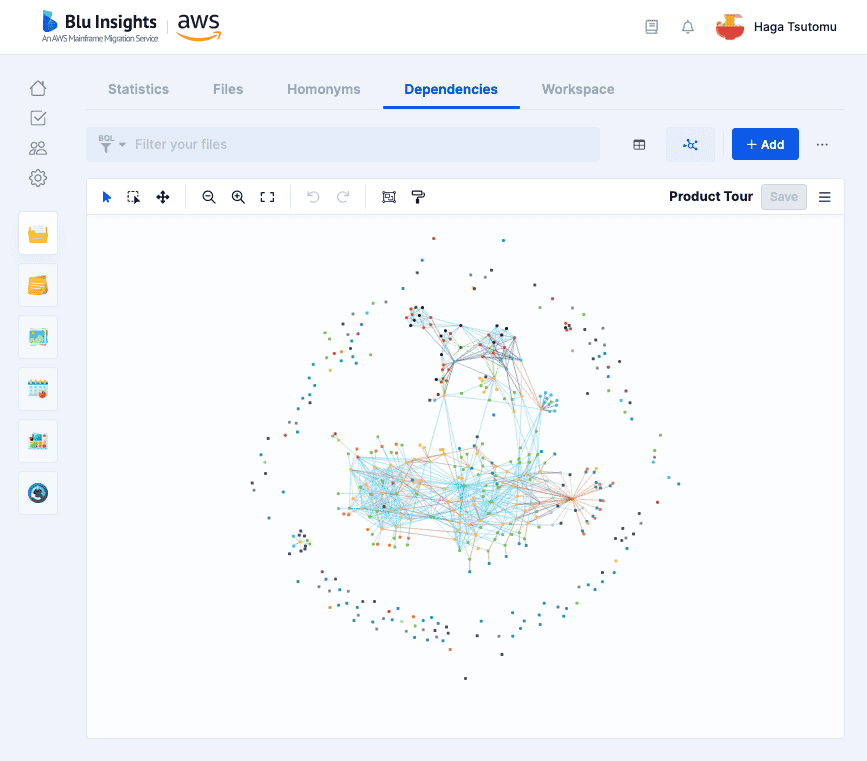
Task: Start the Product Tour
Action: click(x=711, y=196)
